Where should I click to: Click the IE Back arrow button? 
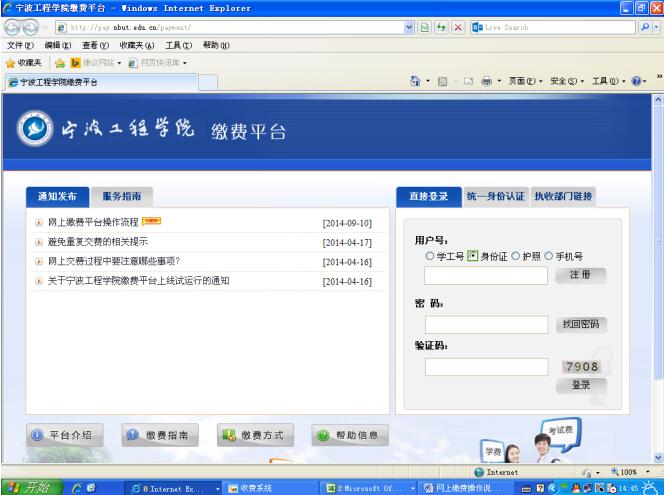click(x=12, y=27)
